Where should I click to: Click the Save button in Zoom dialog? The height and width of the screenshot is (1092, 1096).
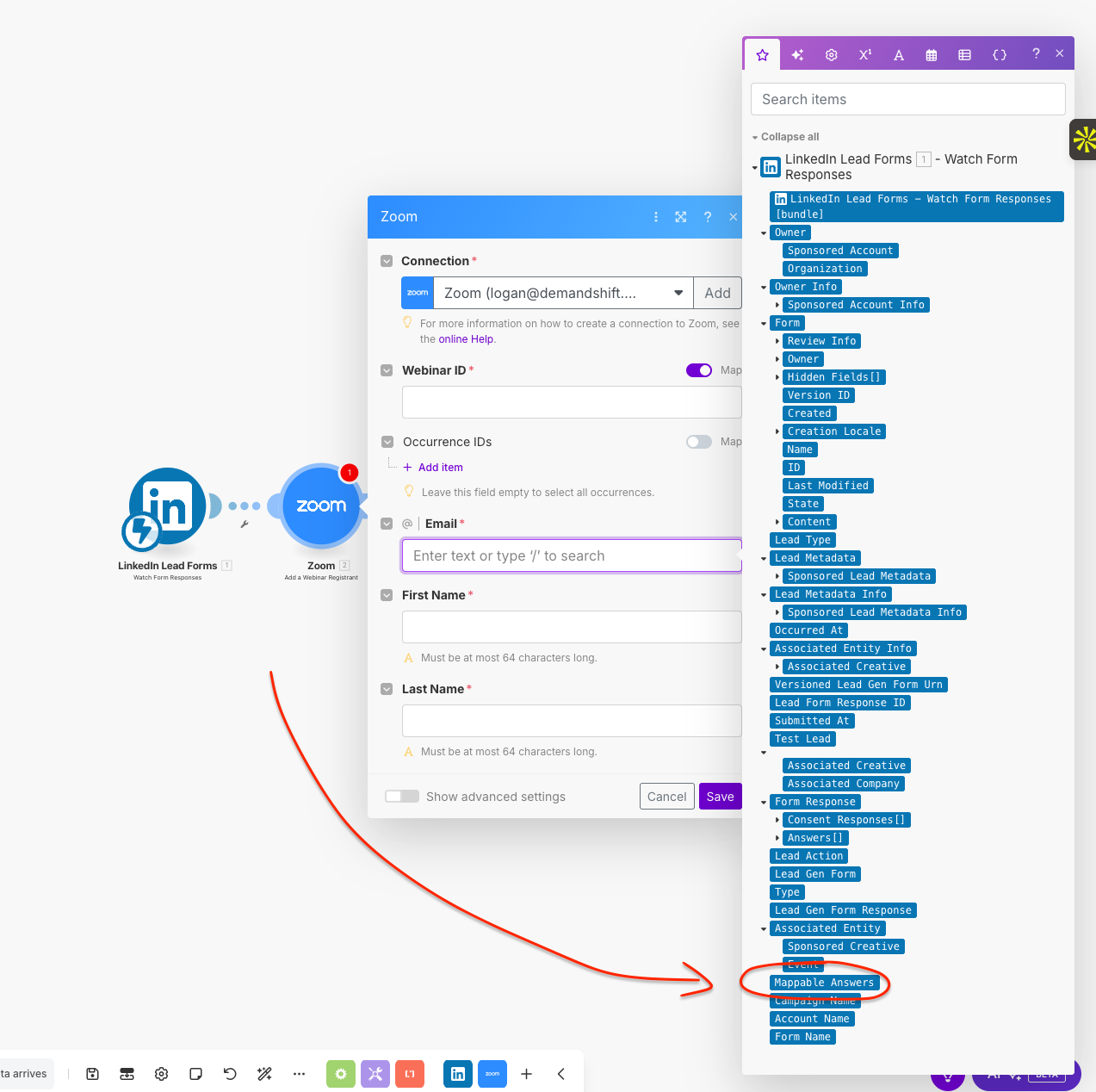point(720,797)
